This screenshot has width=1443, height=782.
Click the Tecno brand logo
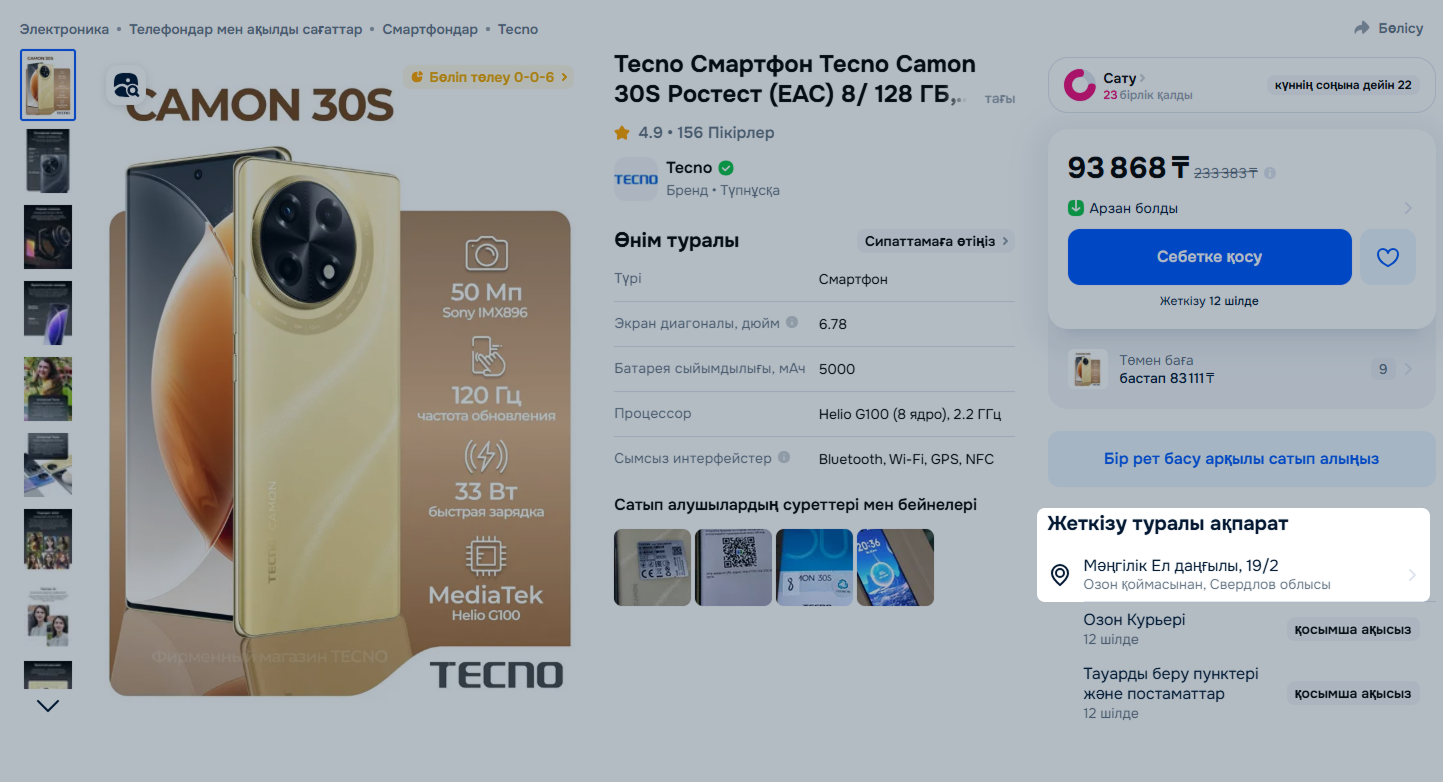pyautogui.click(x=636, y=179)
